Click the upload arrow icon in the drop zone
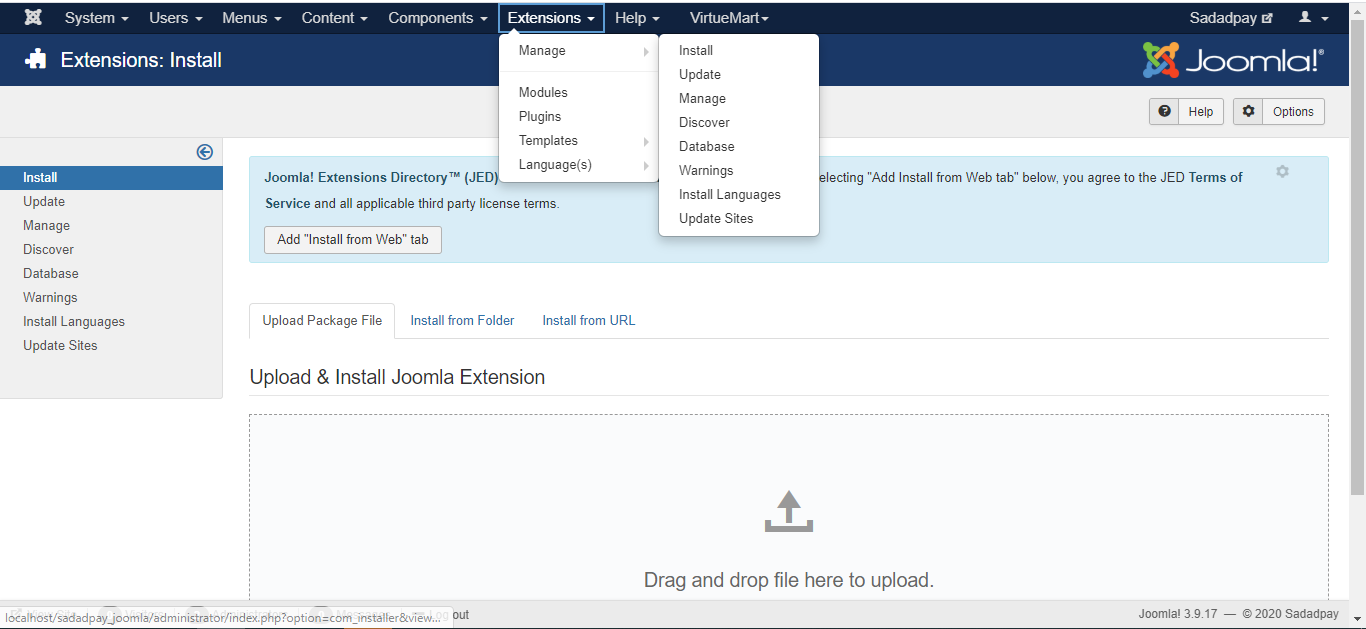The width and height of the screenshot is (1366, 629). click(789, 510)
